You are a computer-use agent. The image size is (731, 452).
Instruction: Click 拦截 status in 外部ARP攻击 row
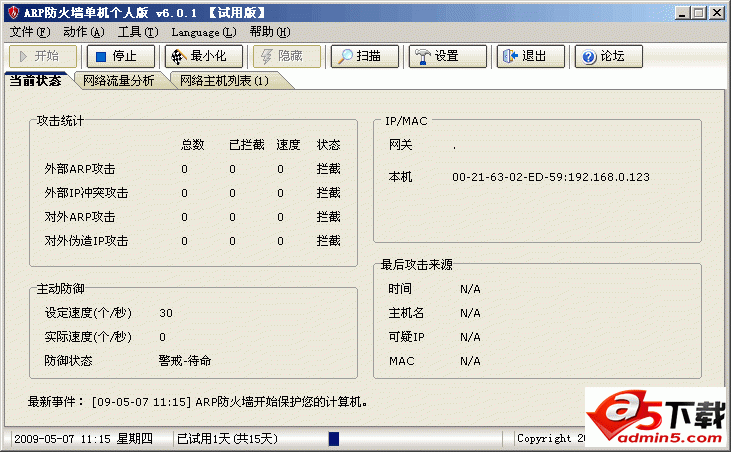(x=329, y=169)
